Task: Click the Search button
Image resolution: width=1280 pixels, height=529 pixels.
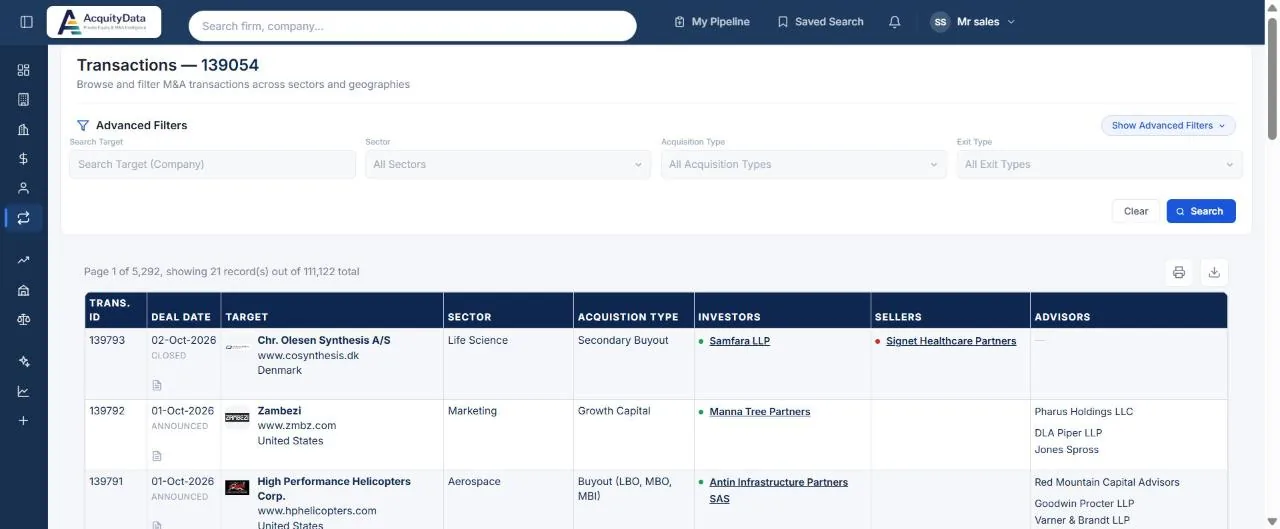Action: pyautogui.click(x=1201, y=211)
